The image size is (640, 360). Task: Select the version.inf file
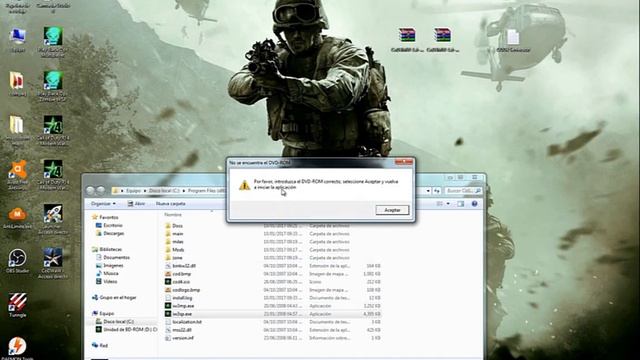(x=180, y=338)
